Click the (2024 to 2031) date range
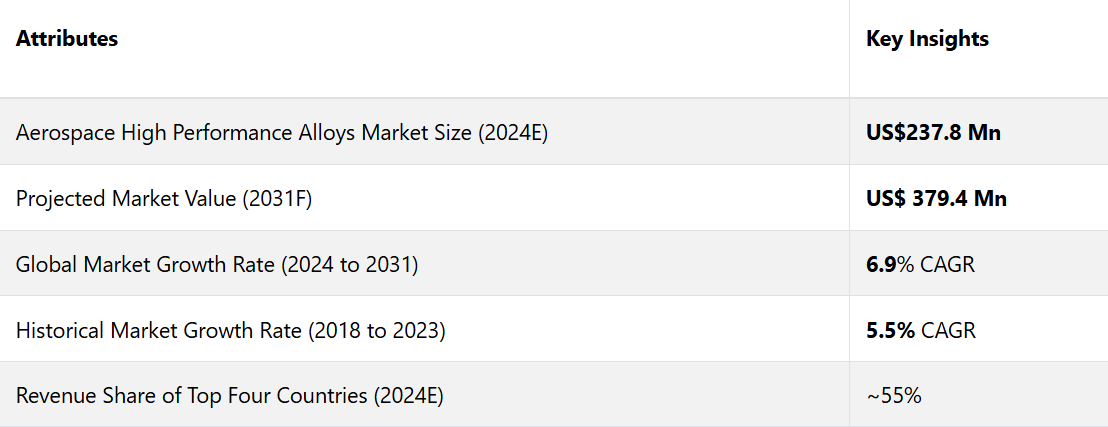The image size is (1108, 427). pos(349,264)
